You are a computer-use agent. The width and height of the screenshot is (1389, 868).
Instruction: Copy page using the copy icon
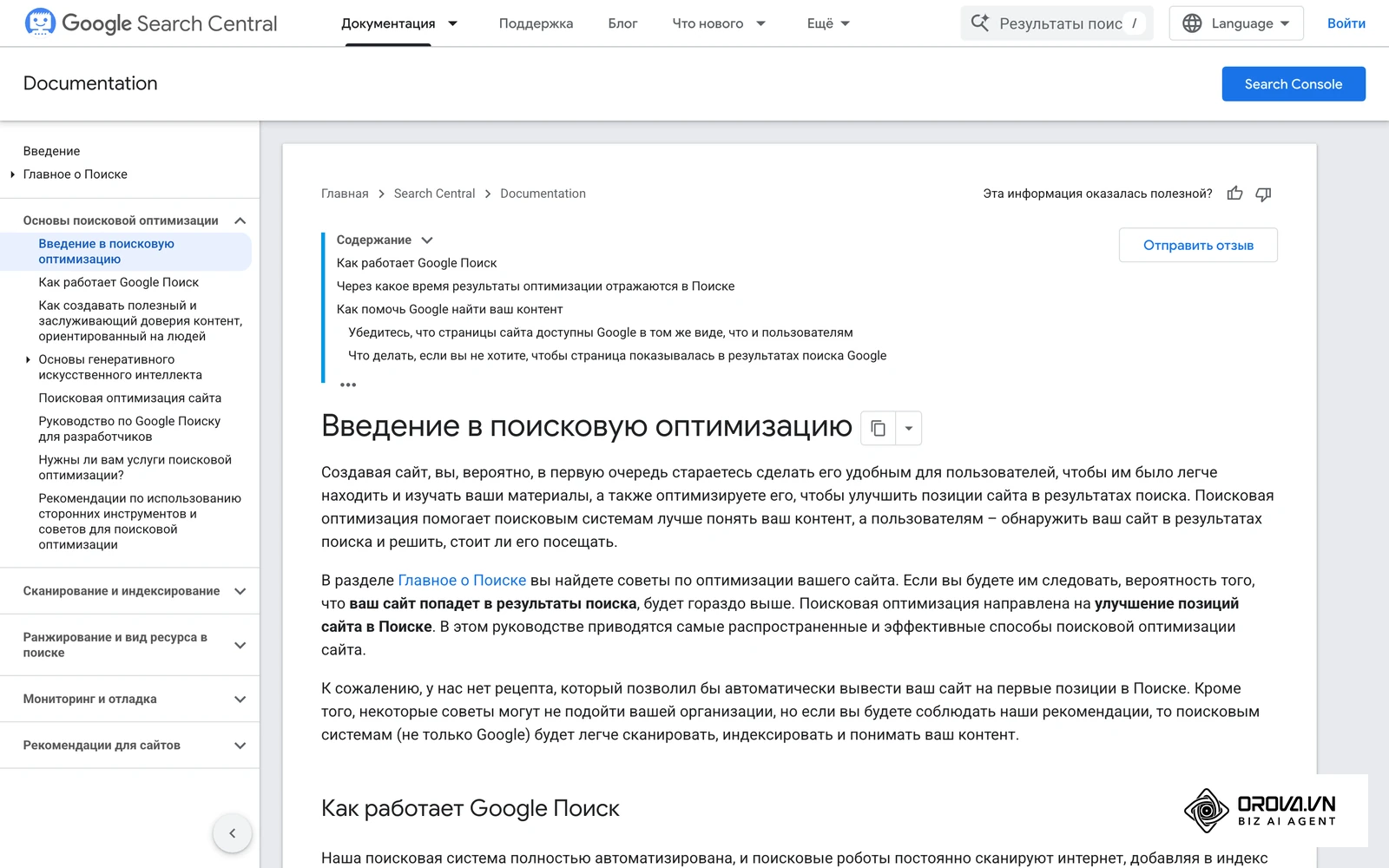coord(878,428)
